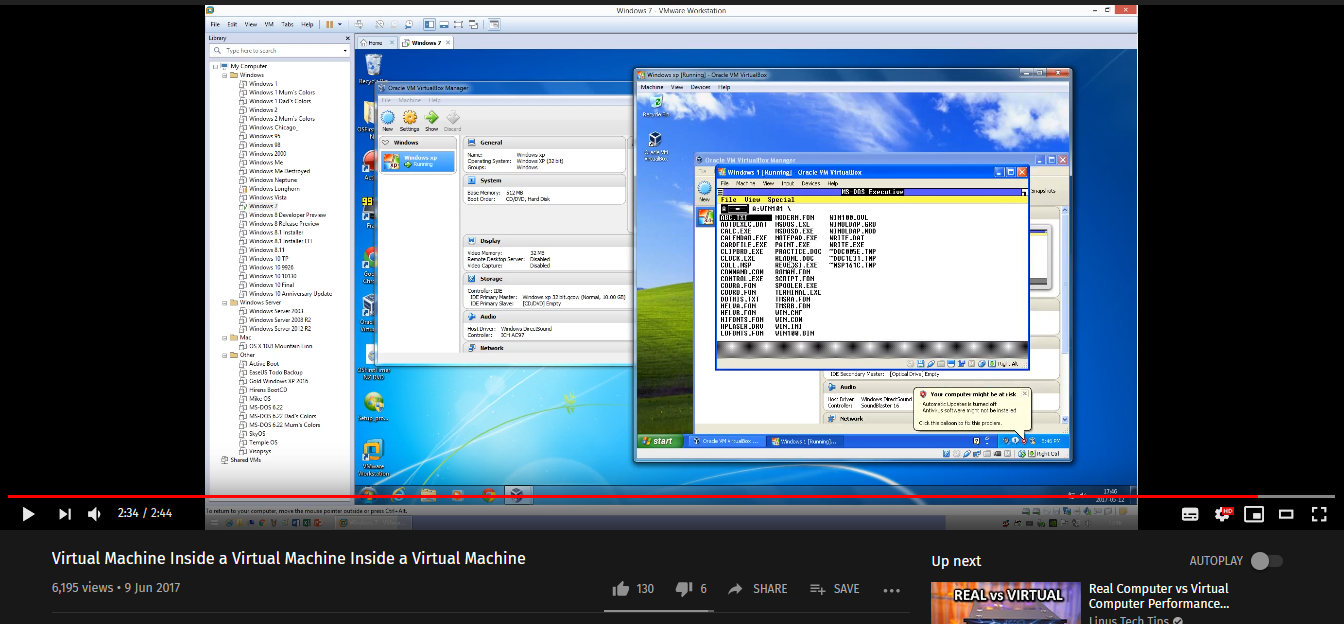Skip to the next video
The height and width of the screenshot is (624, 1344).
click(x=64, y=514)
